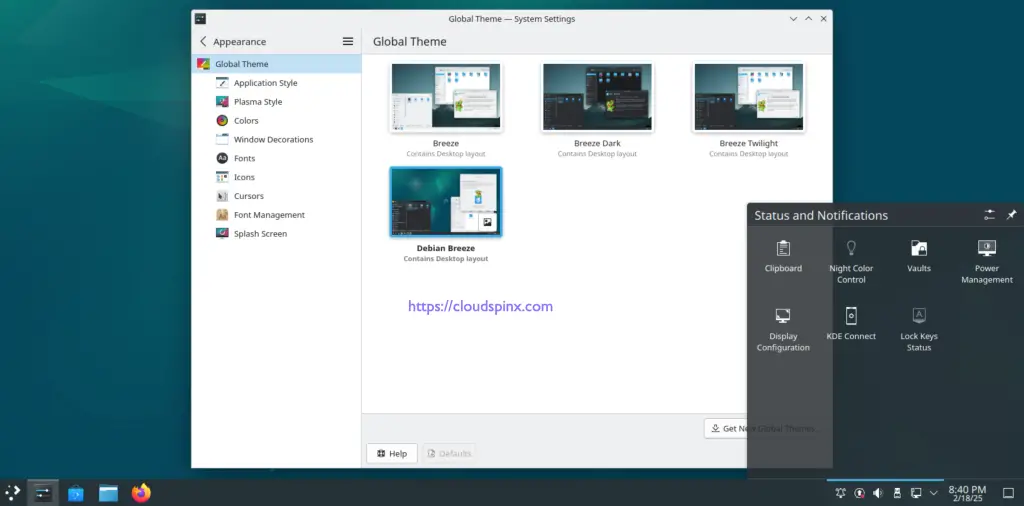Open Window Decorations settings
Image resolution: width=1024 pixels, height=506 pixels.
(276, 140)
